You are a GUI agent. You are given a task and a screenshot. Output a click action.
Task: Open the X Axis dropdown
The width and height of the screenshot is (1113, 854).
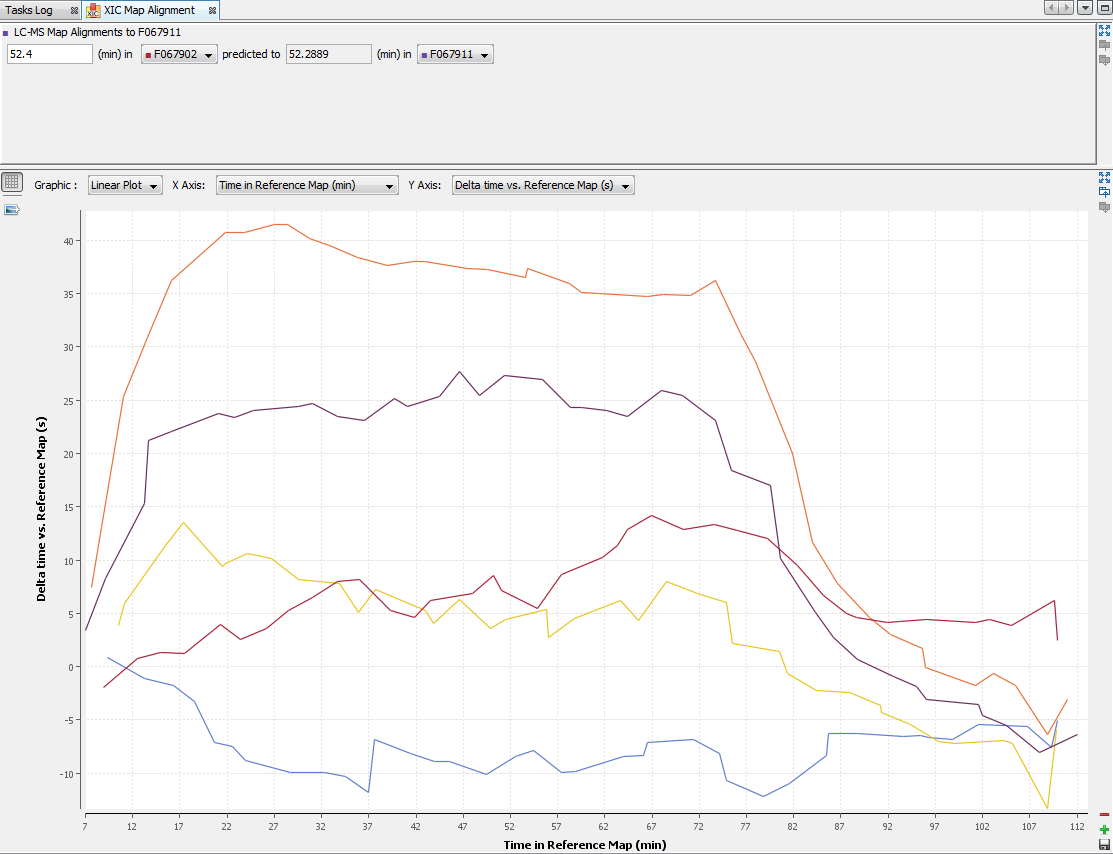[x=307, y=185]
